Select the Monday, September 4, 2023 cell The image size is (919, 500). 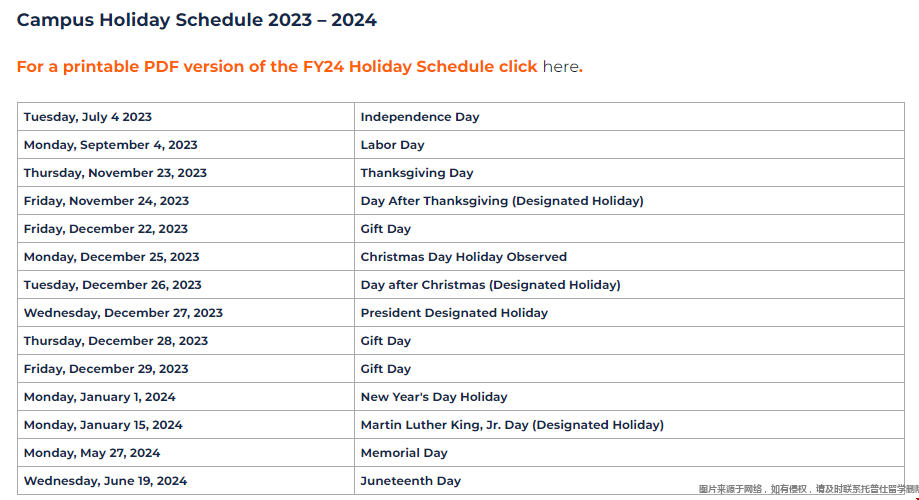(x=111, y=145)
